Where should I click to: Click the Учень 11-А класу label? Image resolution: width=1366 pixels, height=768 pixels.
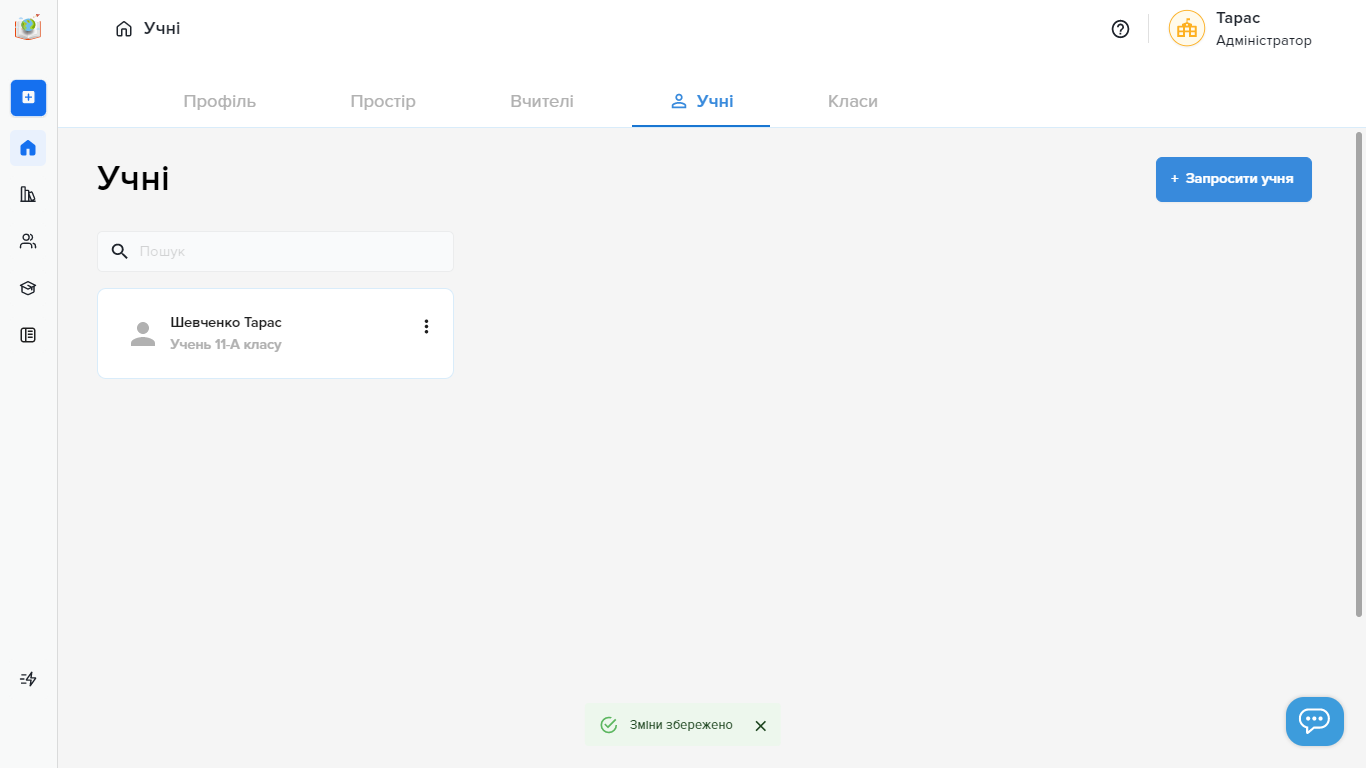(226, 344)
